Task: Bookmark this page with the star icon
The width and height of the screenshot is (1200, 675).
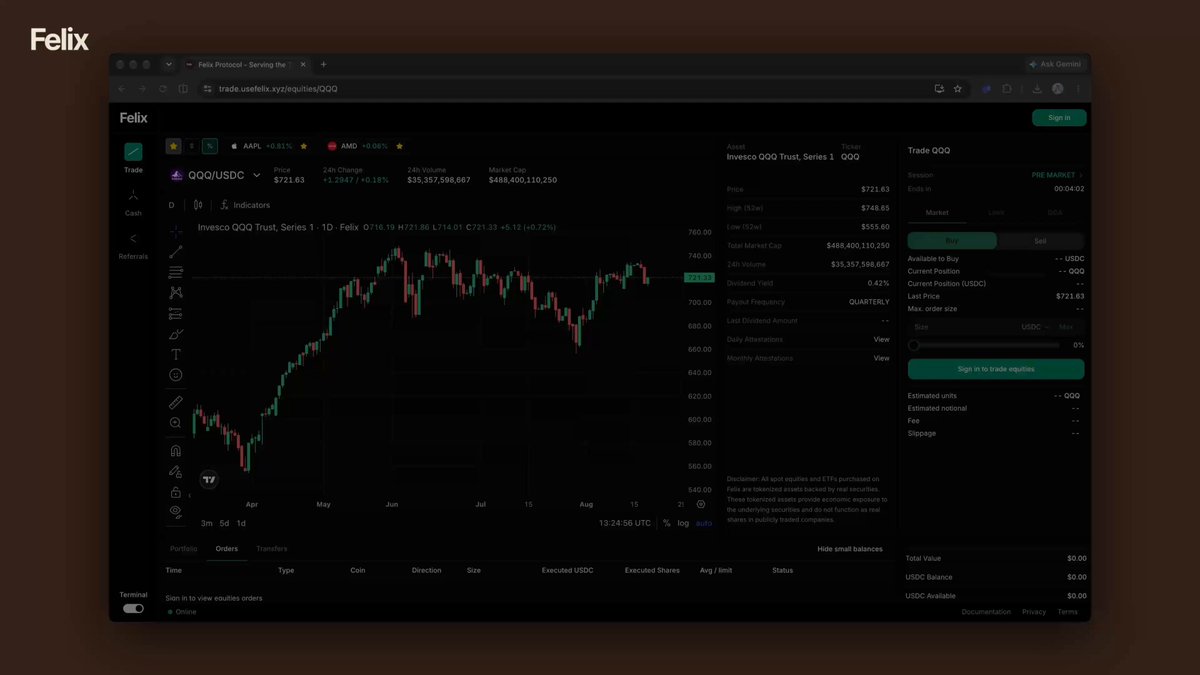Action: [x=957, y=89]
